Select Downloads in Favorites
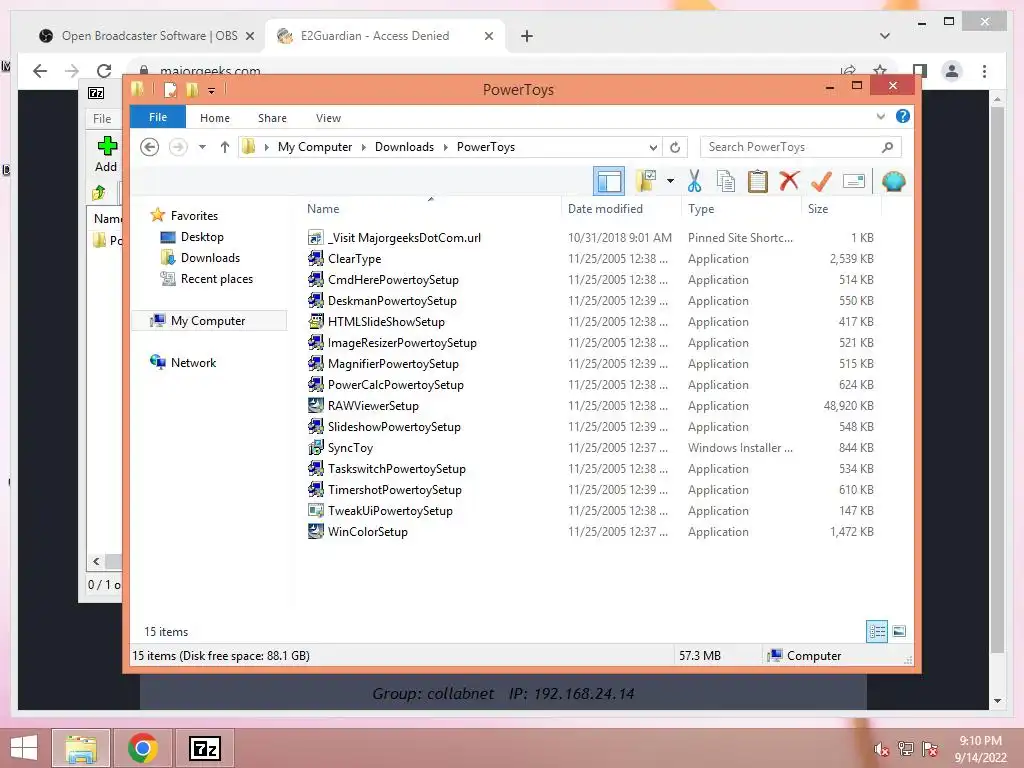The image size is (1024, 768). pos(210,258)
